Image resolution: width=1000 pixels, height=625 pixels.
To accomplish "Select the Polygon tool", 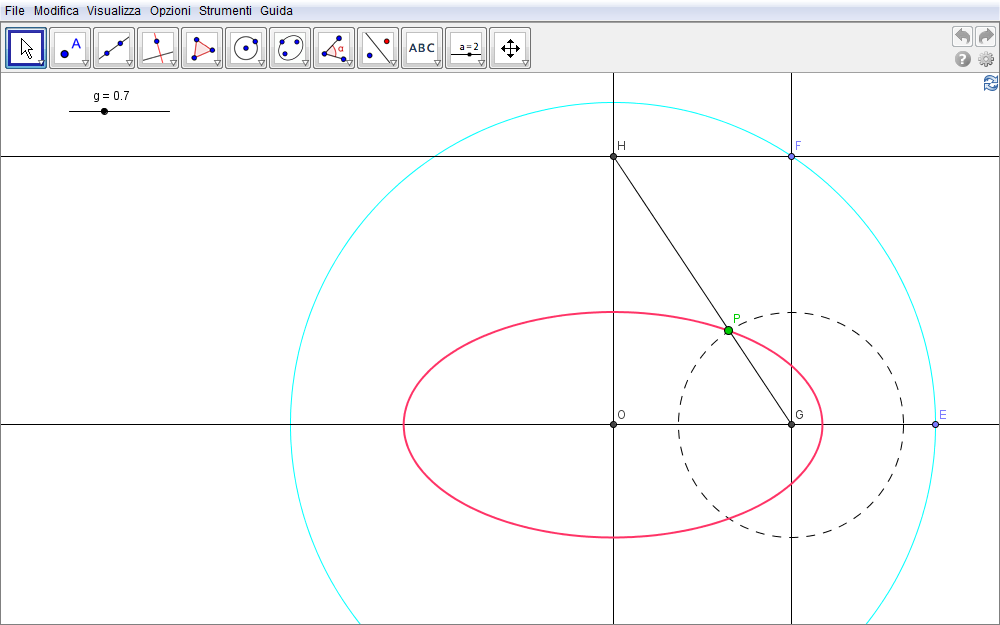I will 202,48.
